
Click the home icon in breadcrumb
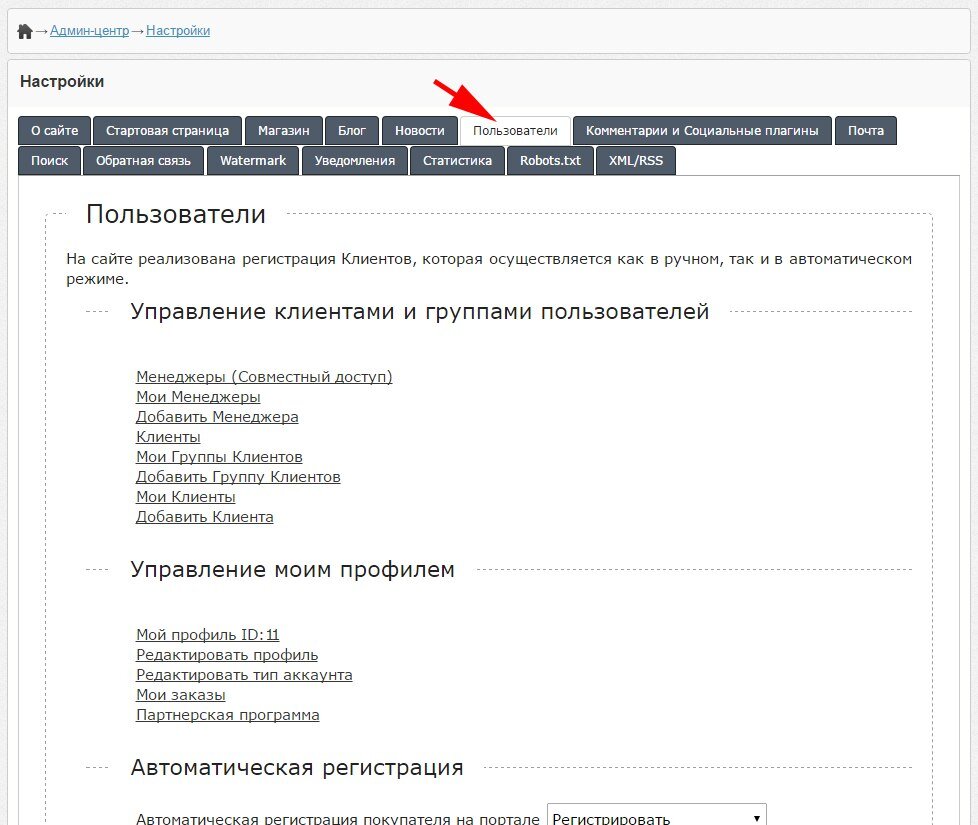click(x=25, y=31)
